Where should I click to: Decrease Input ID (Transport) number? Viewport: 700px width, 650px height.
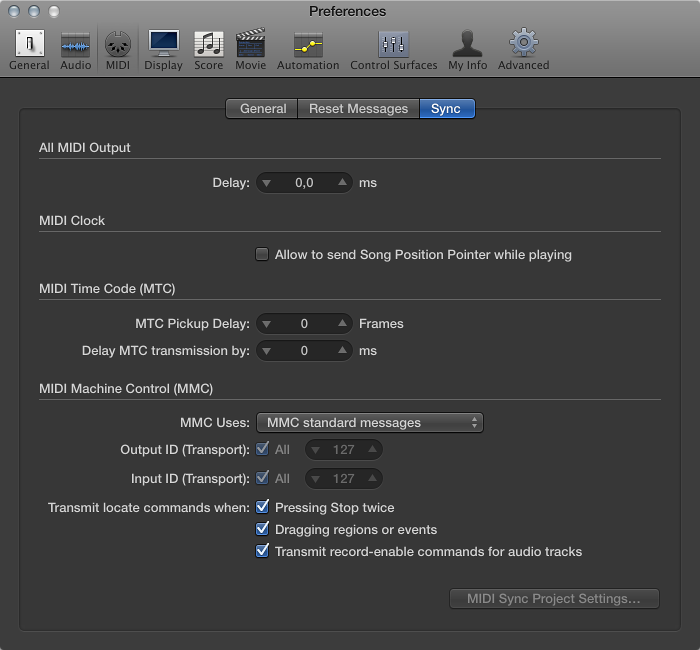pos(316,479)
